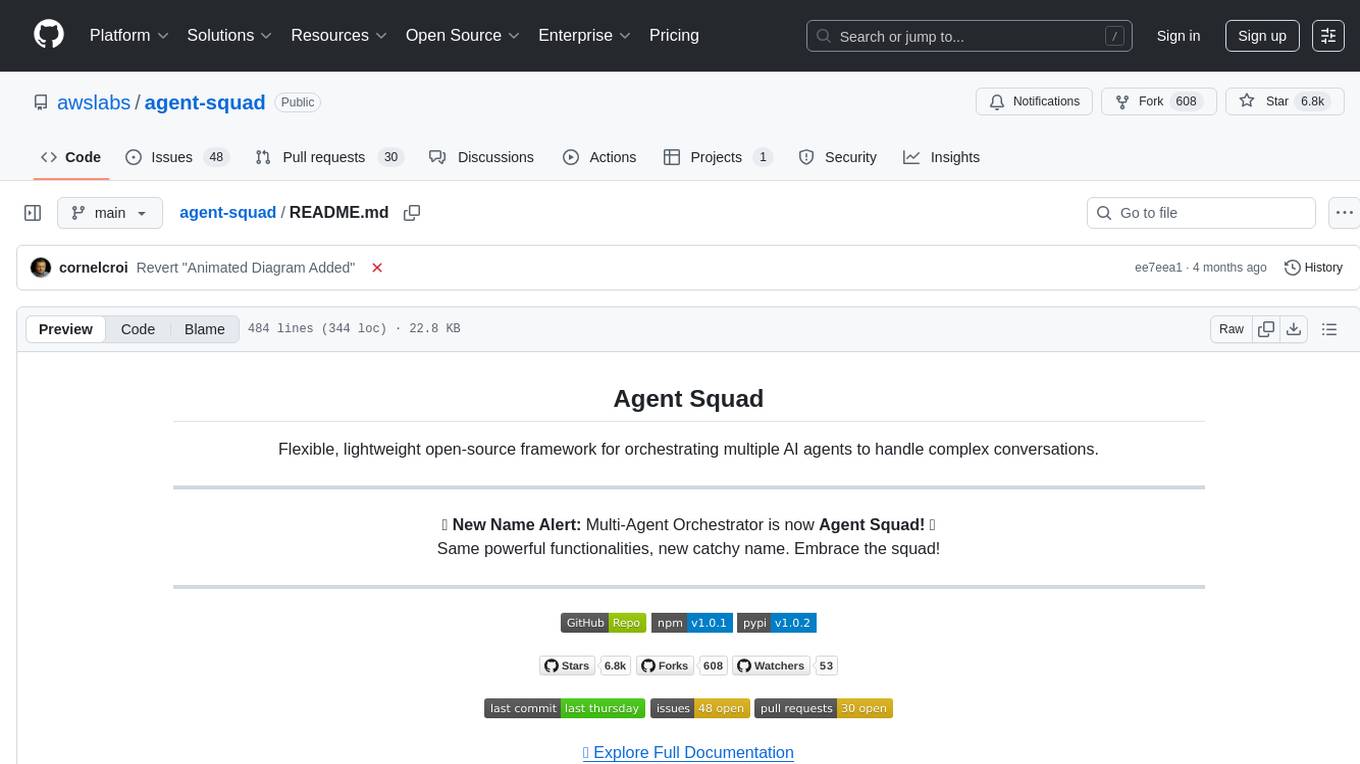Open the Enterprise dropdown
Viewport: 1360px width, 764px height.
[x=585, y=35]
